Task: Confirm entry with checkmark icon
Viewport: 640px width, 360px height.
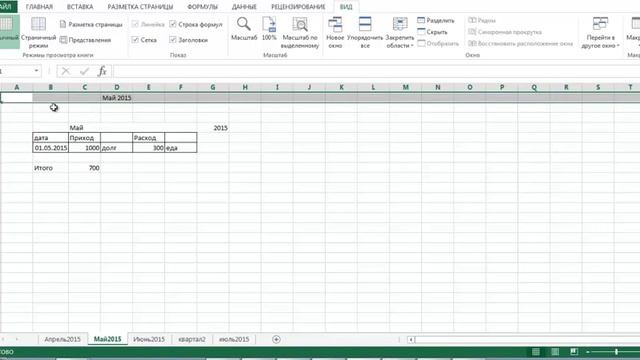Action: coord(84,71)
